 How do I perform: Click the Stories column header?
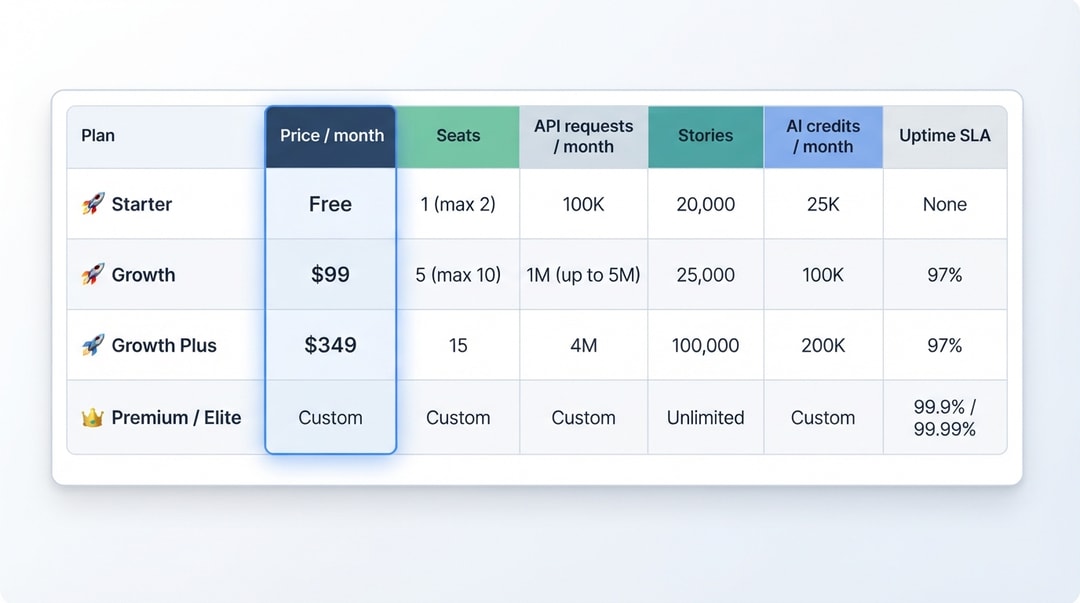[705, 136]
